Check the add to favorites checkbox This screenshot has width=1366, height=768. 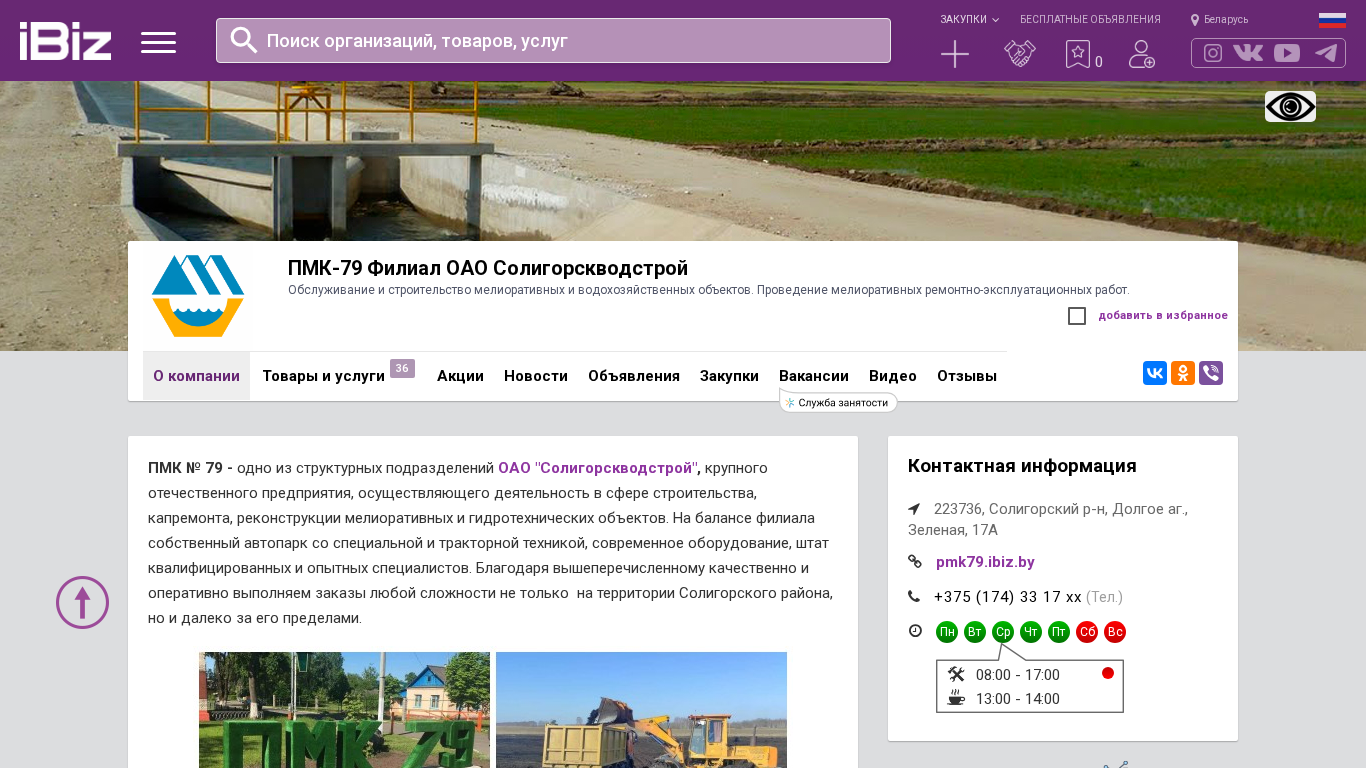(x=1077, y=316)
